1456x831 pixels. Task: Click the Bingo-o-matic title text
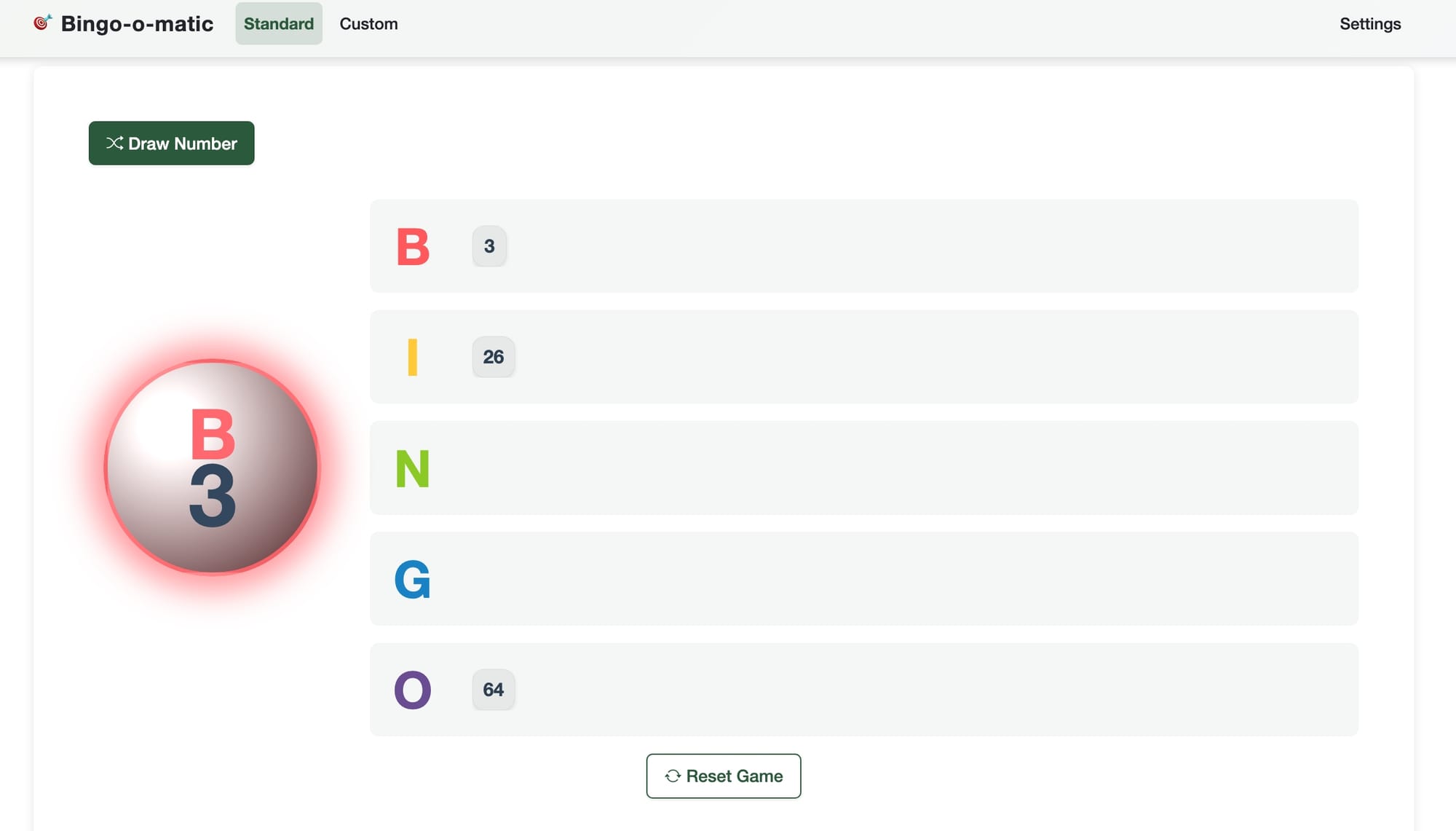coord(137,23)
